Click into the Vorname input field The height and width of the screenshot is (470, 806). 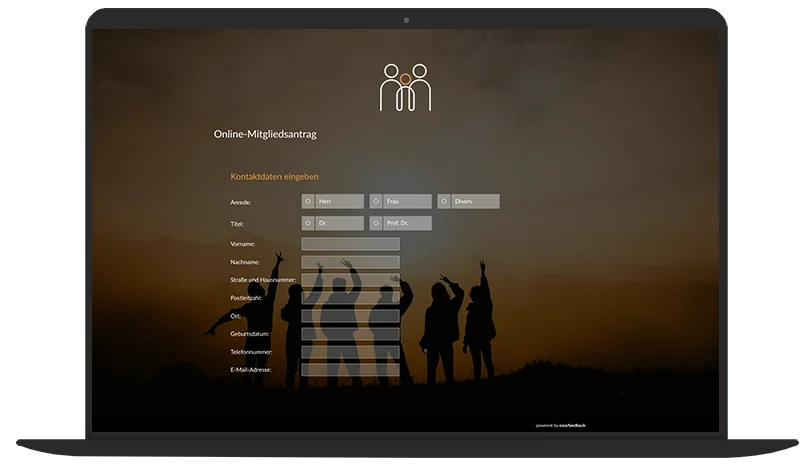[350, 244]
